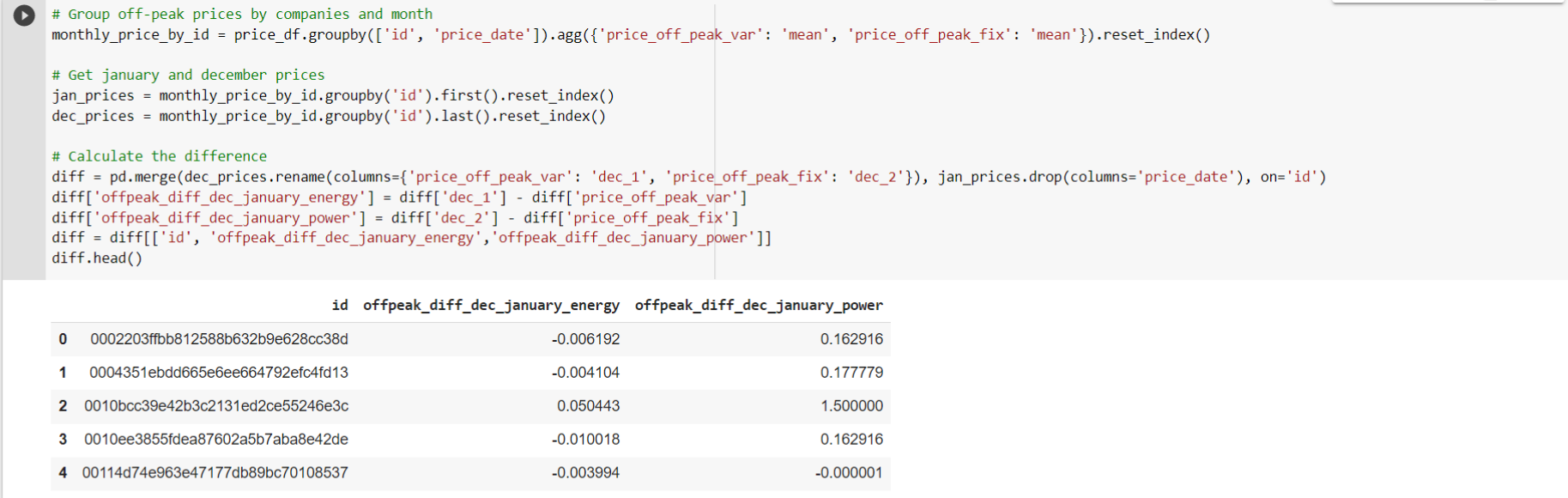1568x498 pixels.
Task: Place cursor on the jan_prices assignment line
Action: [332, 96]
